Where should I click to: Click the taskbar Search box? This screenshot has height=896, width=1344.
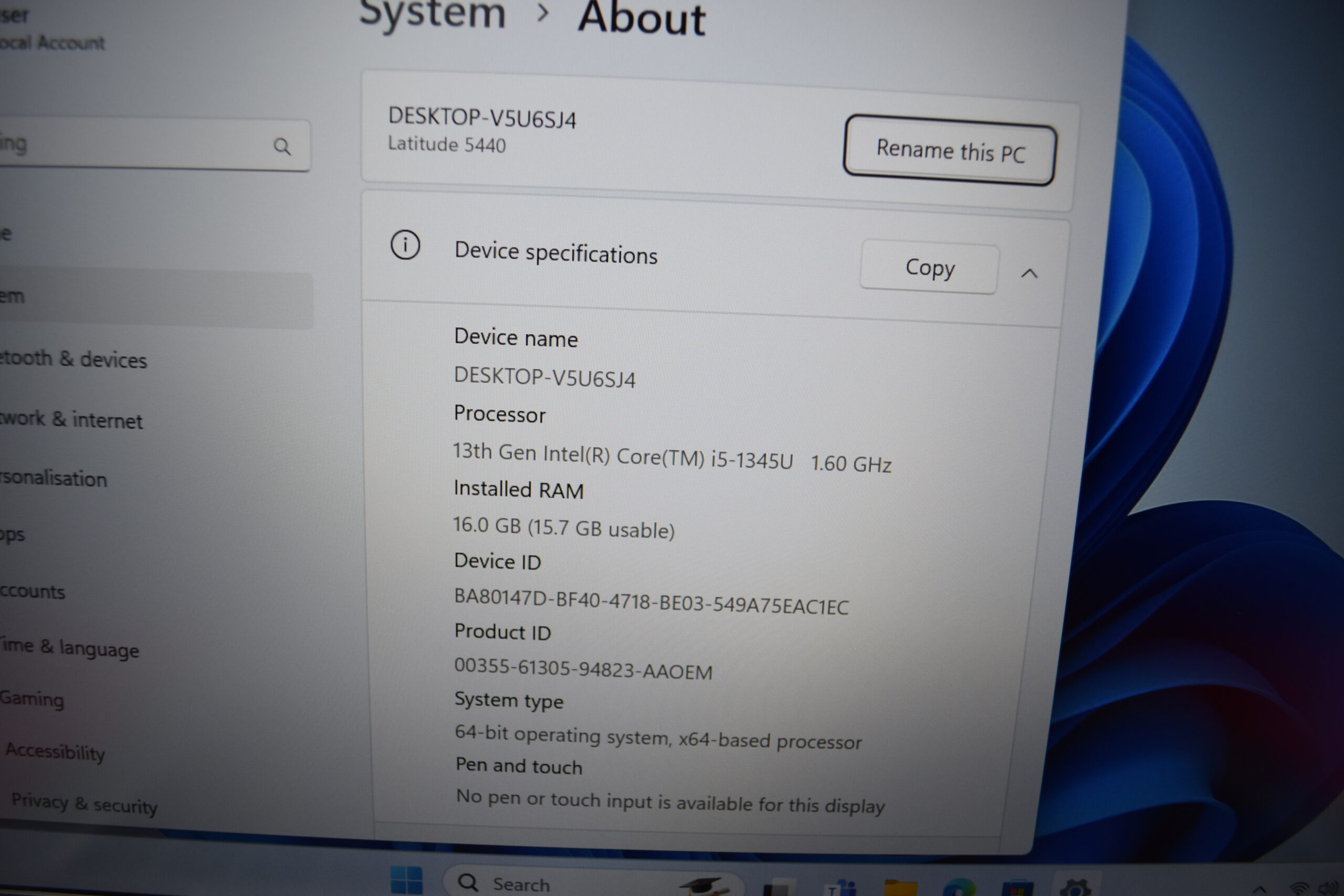(594, 881)
